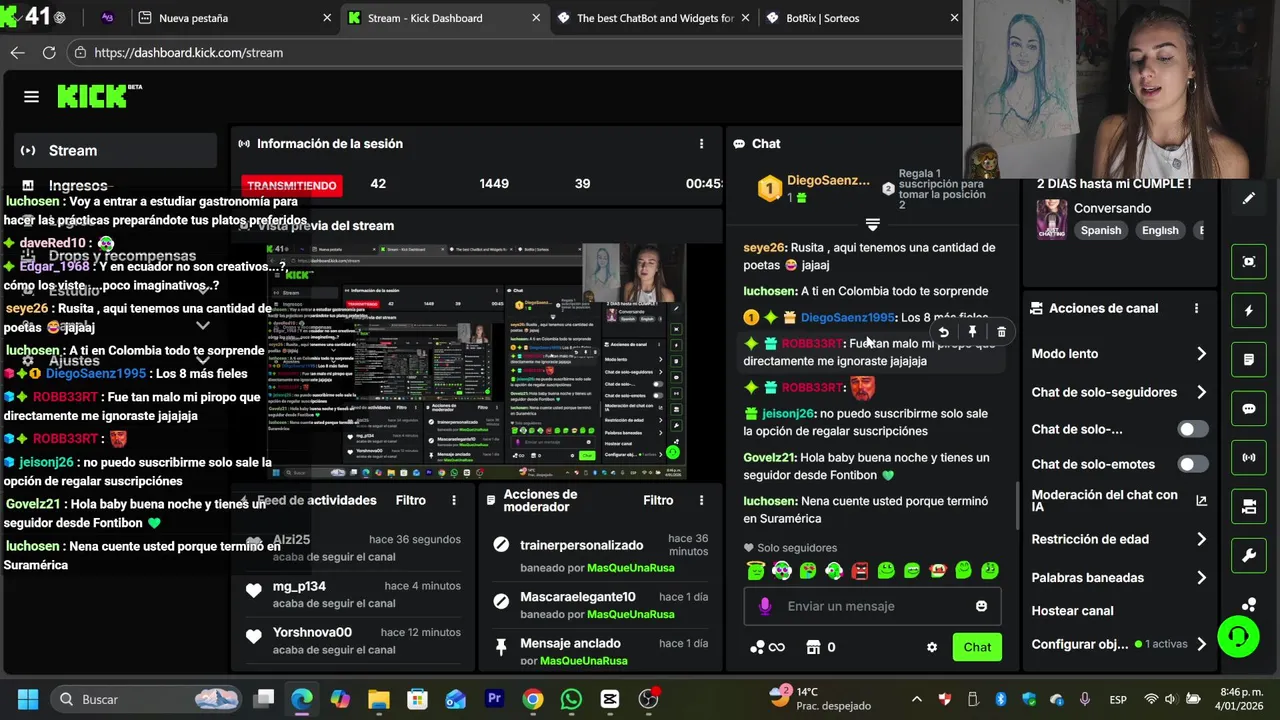
Task: Click the chat scrollbar thumb
Action: pos(1018,506)
